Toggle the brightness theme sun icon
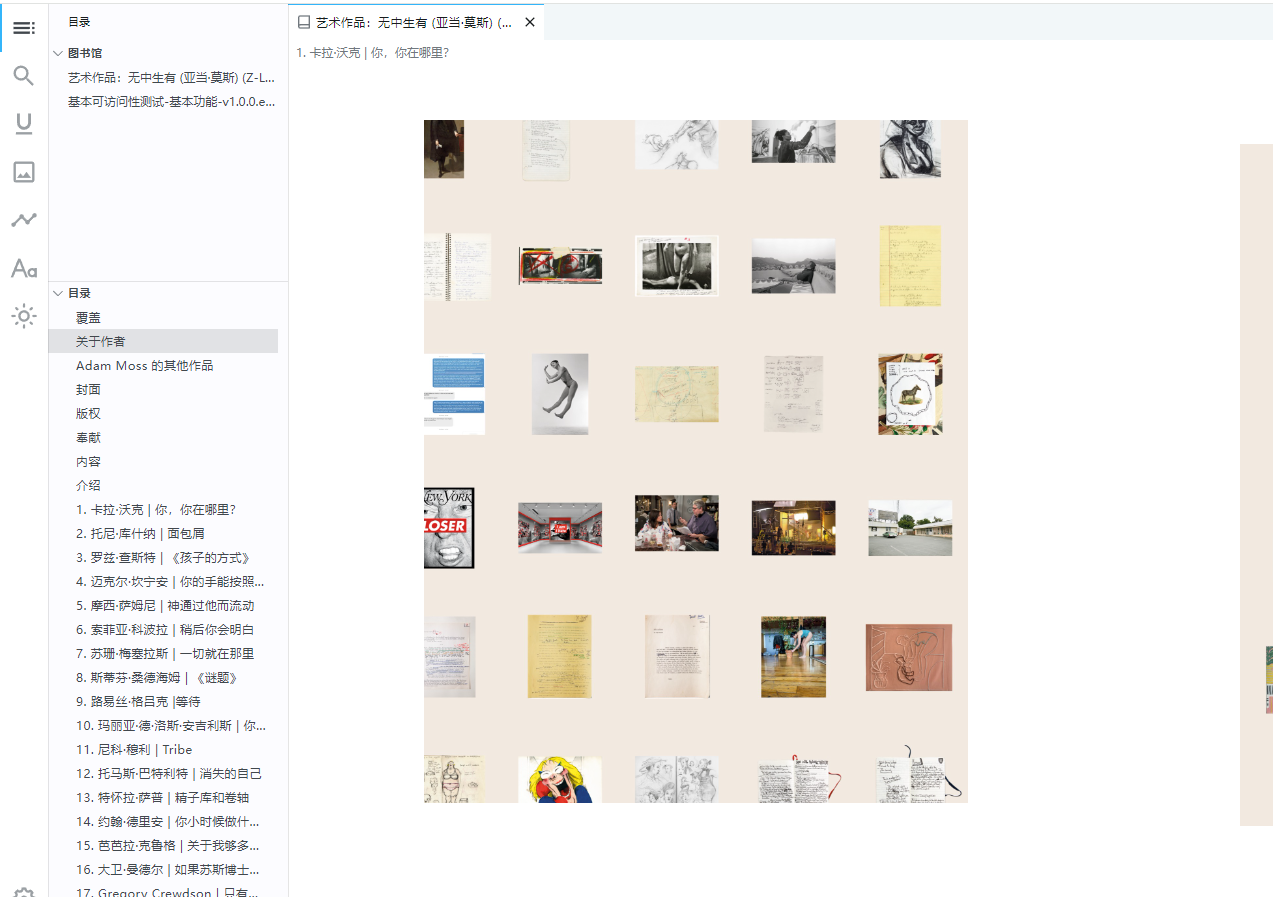1273x897 pixels. coord(24,317)
